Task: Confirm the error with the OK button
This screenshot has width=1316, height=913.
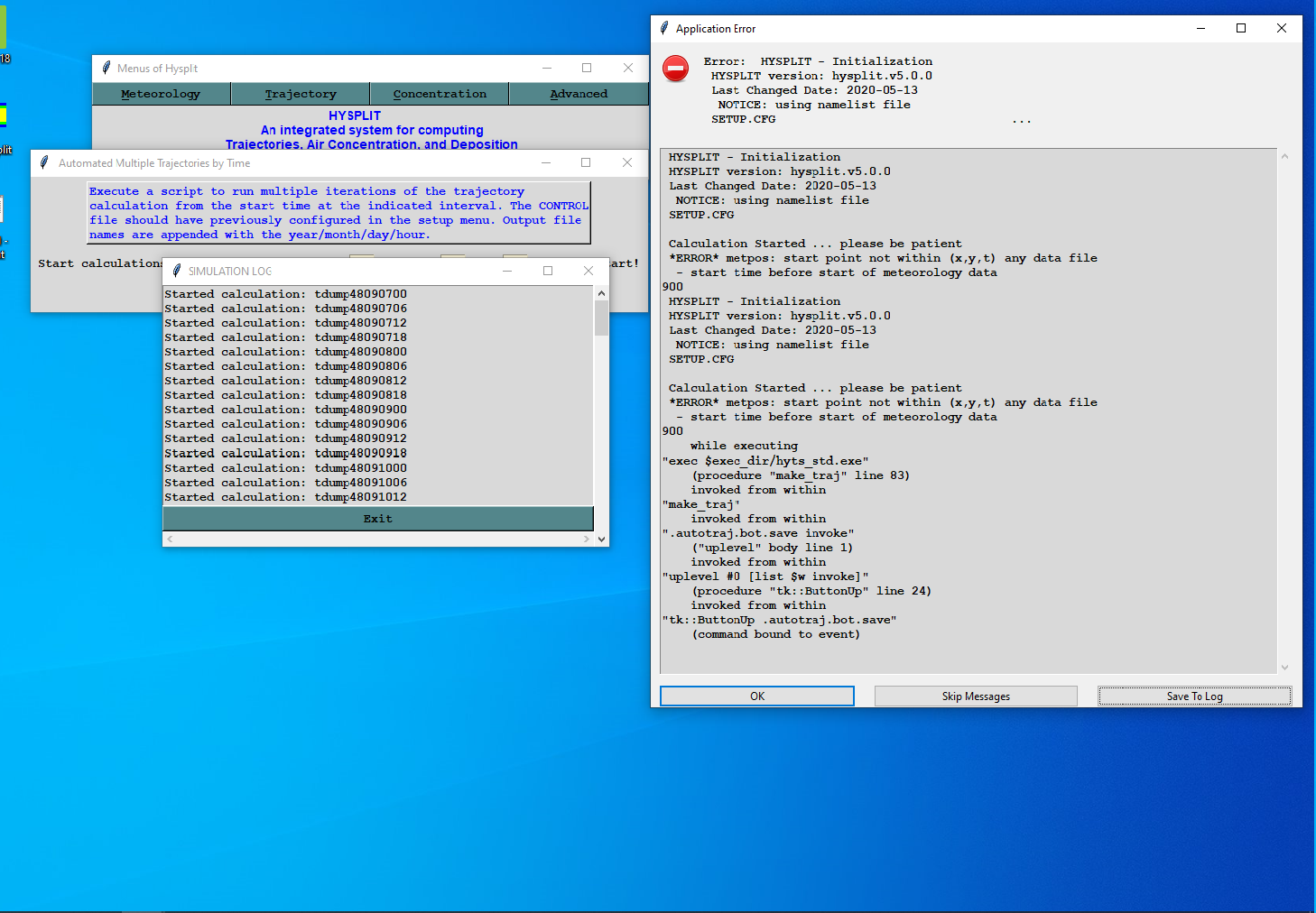Action: 757,696
